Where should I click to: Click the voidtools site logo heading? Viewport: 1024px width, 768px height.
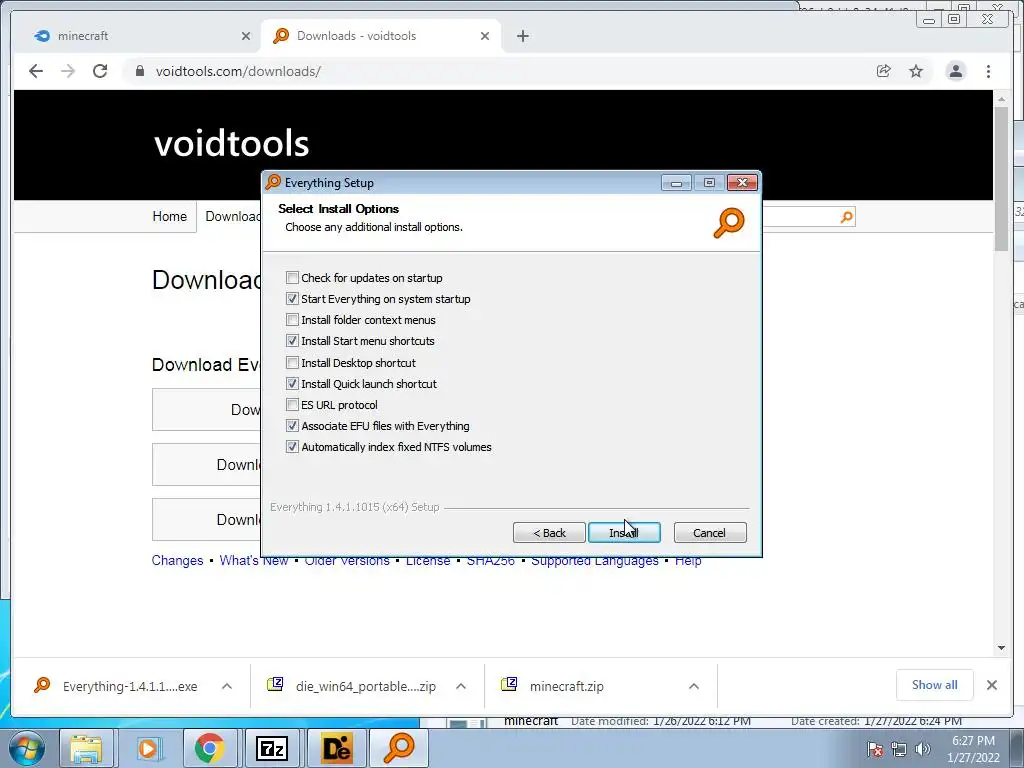pyautogui.click(x=231, y=143)
